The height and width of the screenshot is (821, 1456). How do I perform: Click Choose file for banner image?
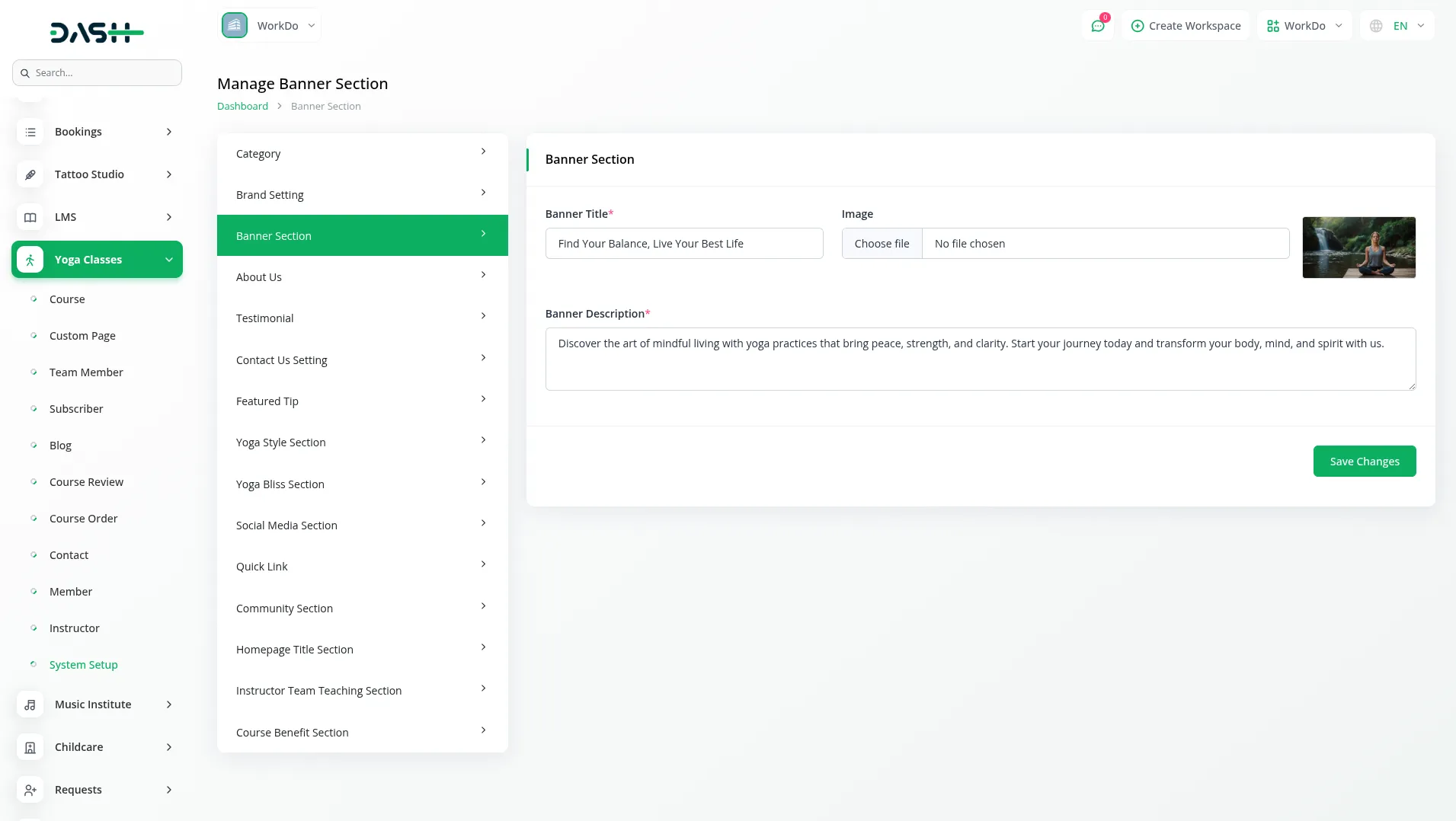tap(882, 244)
